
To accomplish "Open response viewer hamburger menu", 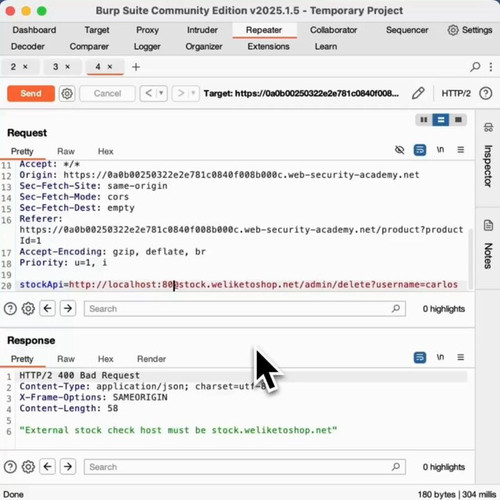I will (x=461, y=357).
